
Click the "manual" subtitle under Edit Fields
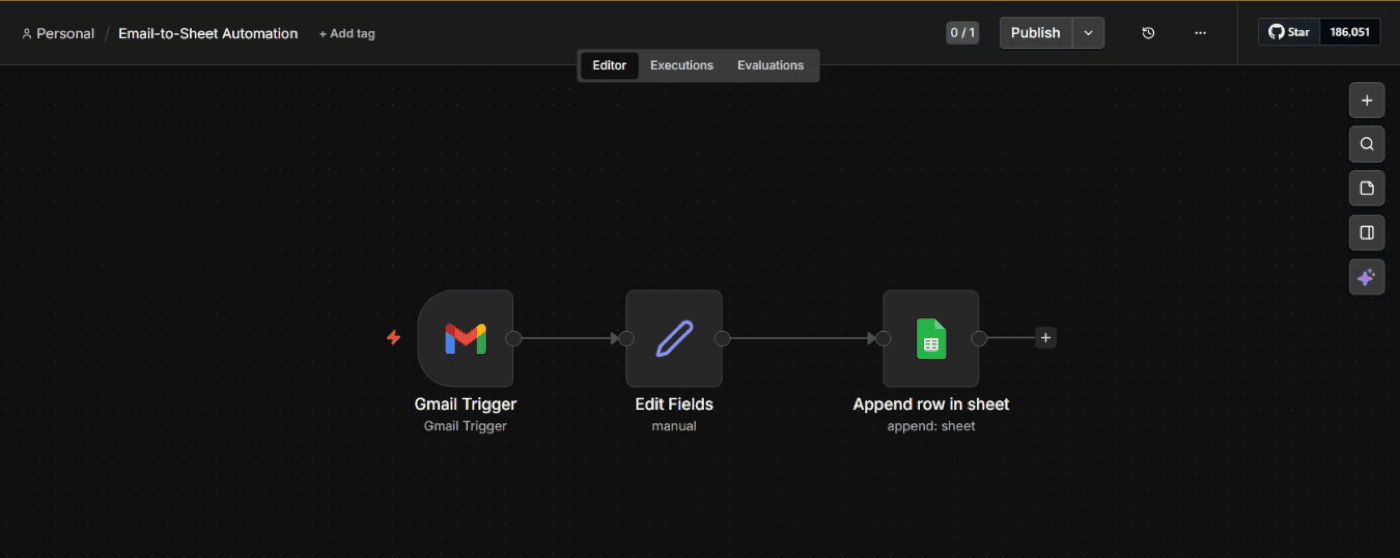click(674, 426)
